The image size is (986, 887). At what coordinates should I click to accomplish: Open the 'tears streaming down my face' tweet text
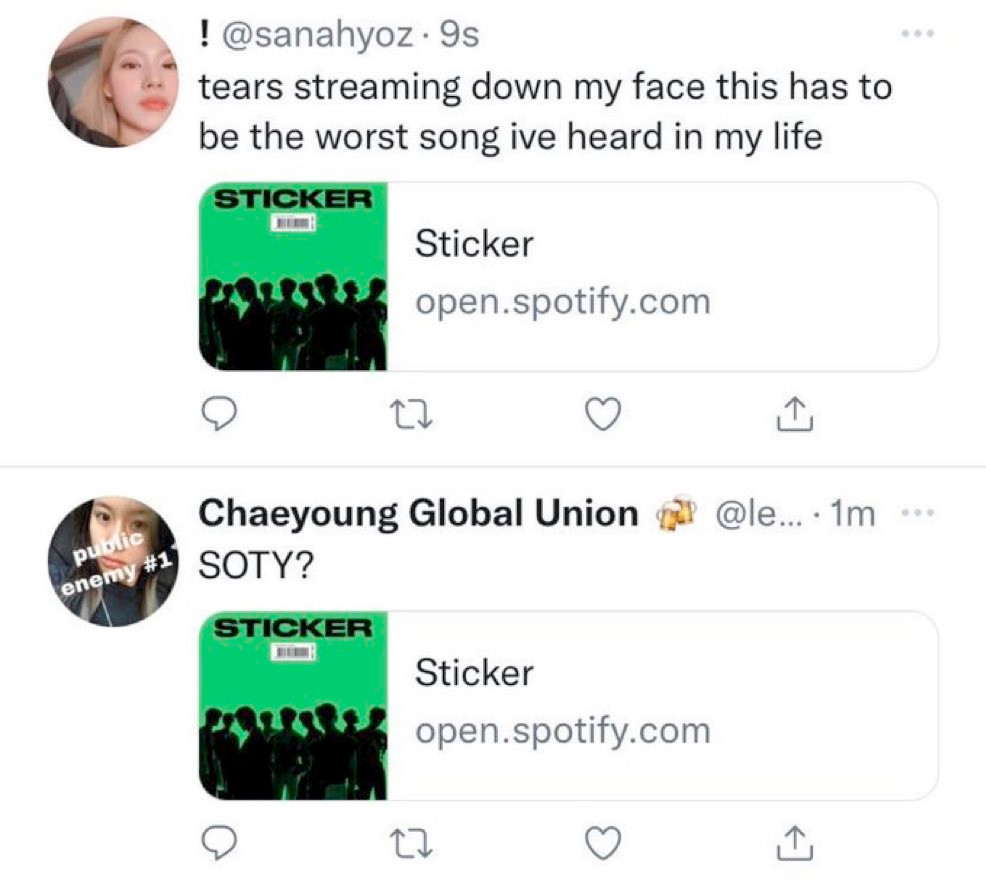pyautogui.click(x=544, y=111)
